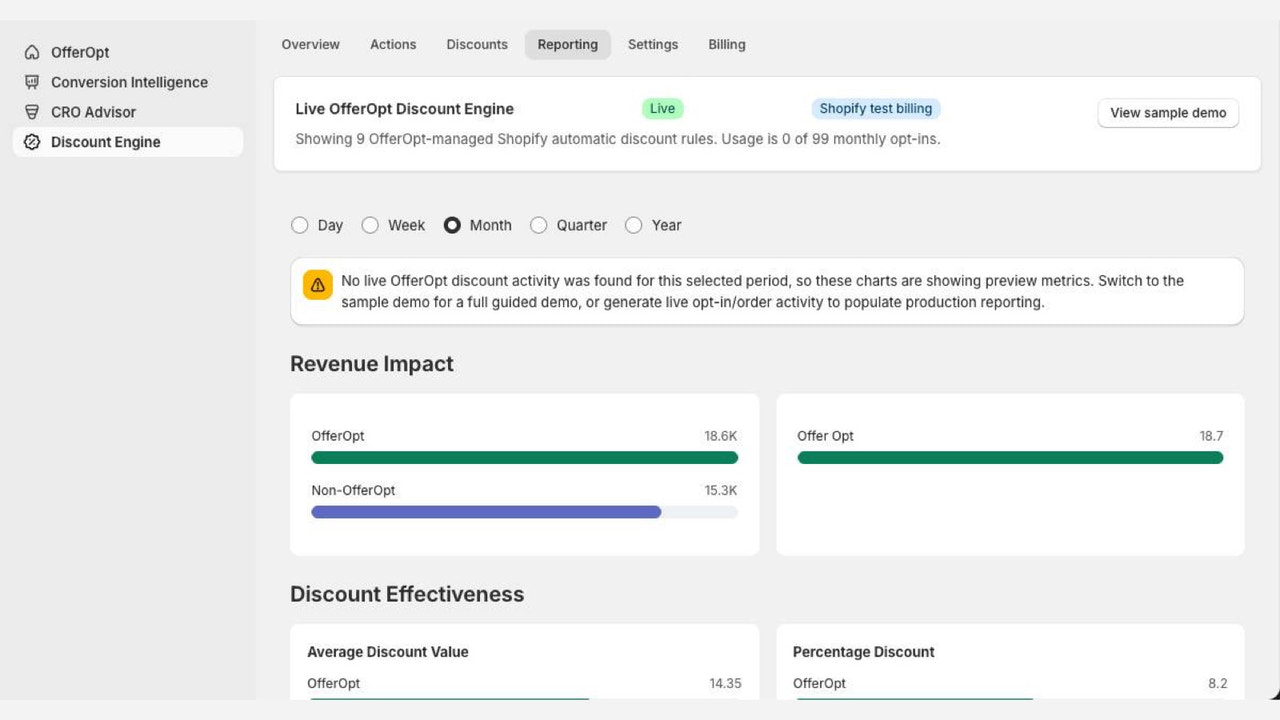
Task: Click the 8.2 percentage discount value
Action: point(1217,683)
